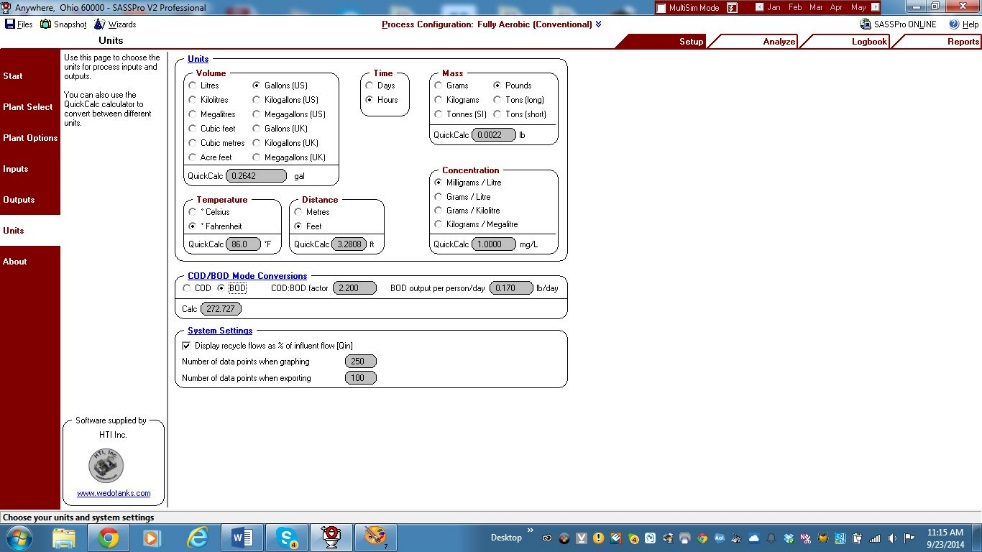
Task: Open the Wizards tool
Action: [x=99, y=24]
